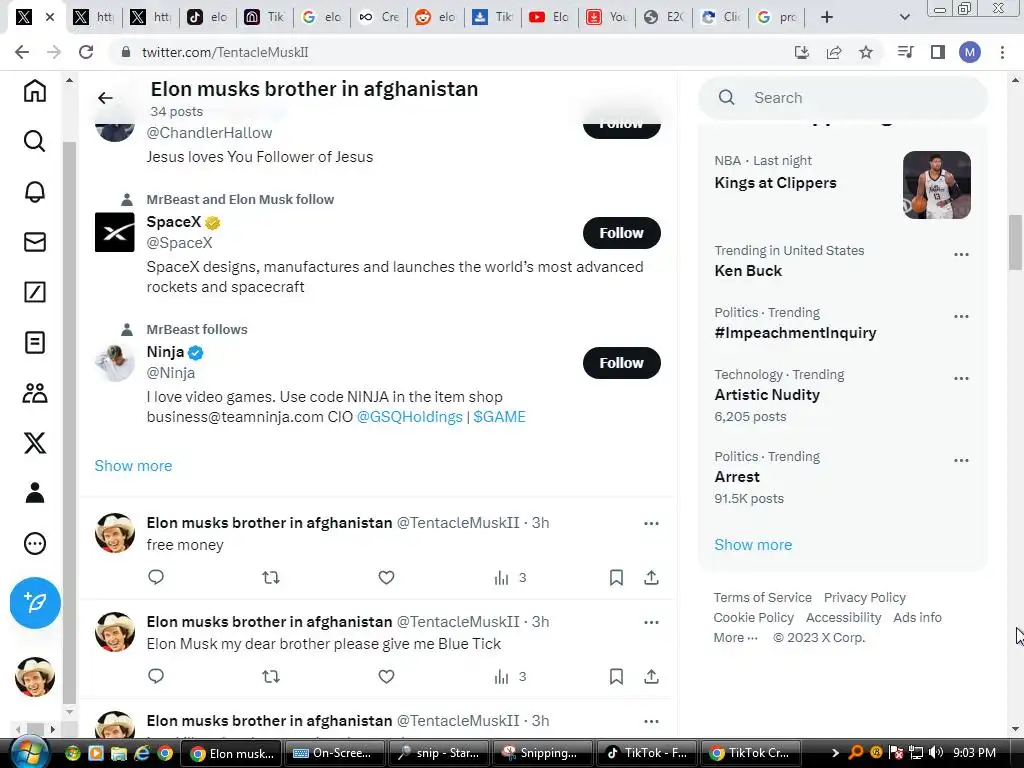Open @GSQHoldings mention link
Viewport: 1024px width, 768px height.
click(x=409, y=417)
